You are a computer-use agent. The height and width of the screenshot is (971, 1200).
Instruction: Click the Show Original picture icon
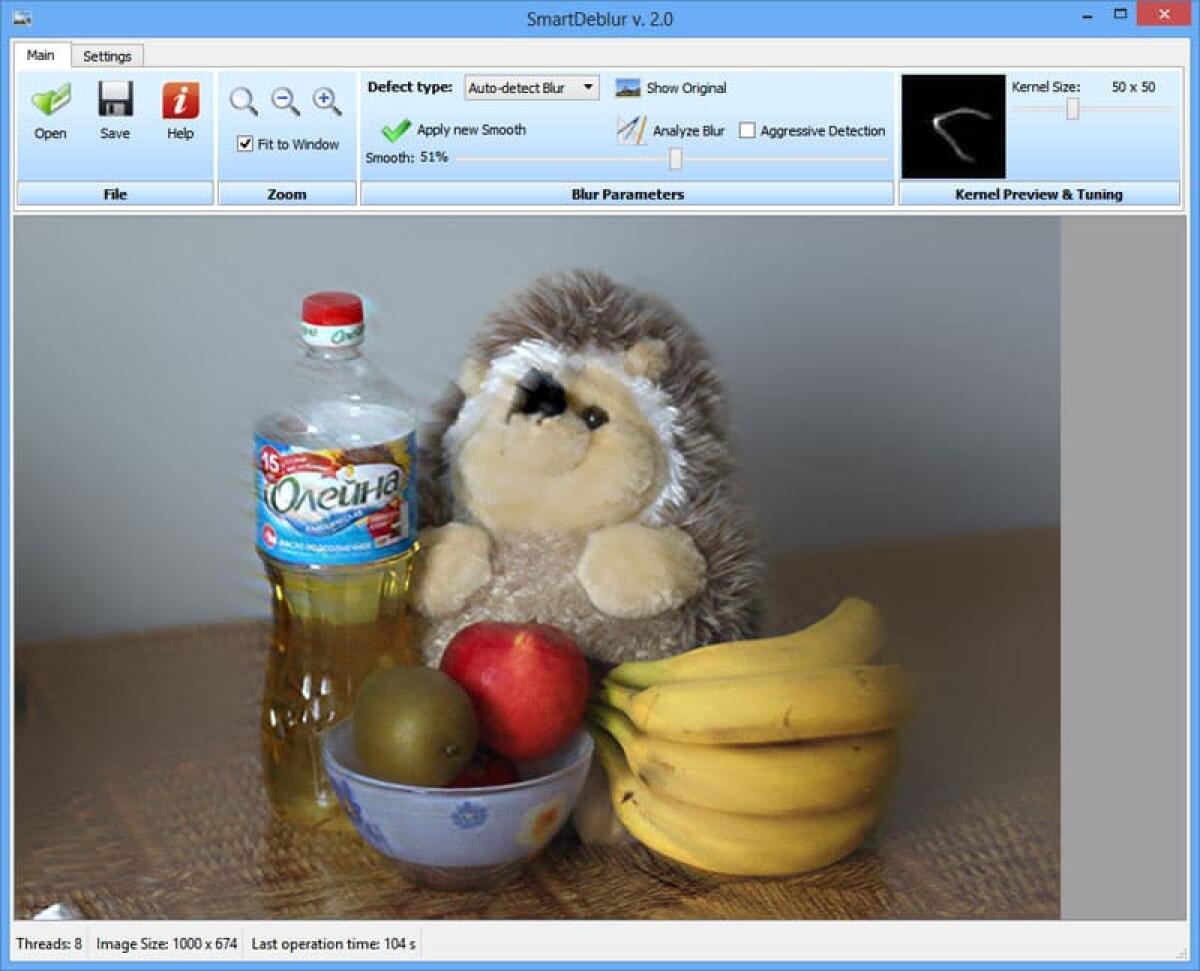(x=628, y=88)
